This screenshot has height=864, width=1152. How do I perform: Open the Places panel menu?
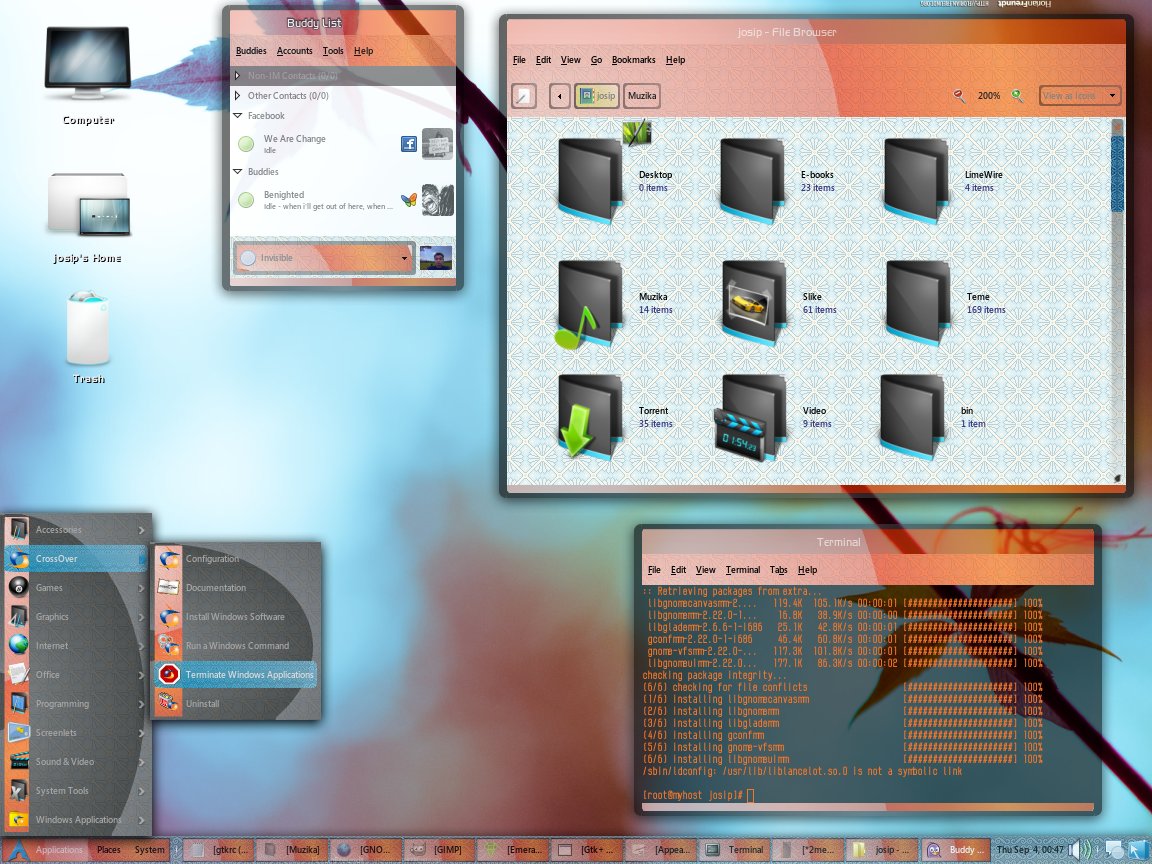(x=109, y=850)
